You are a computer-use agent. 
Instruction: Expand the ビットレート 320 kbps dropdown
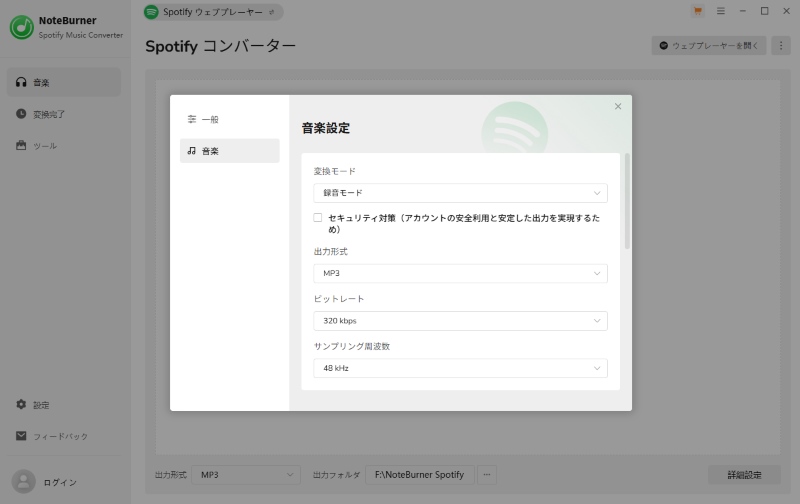[x=460, y=321]
